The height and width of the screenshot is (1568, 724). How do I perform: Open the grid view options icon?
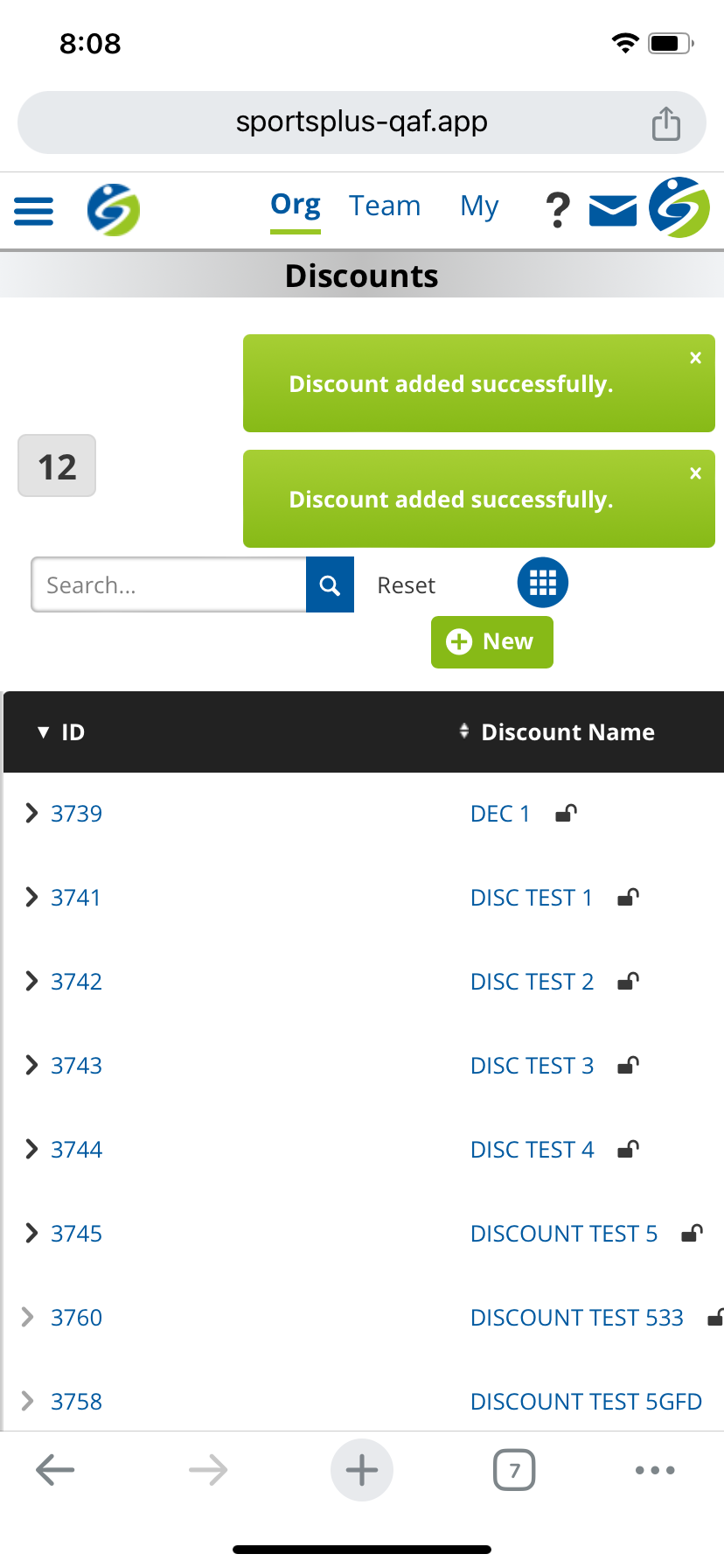542,583
